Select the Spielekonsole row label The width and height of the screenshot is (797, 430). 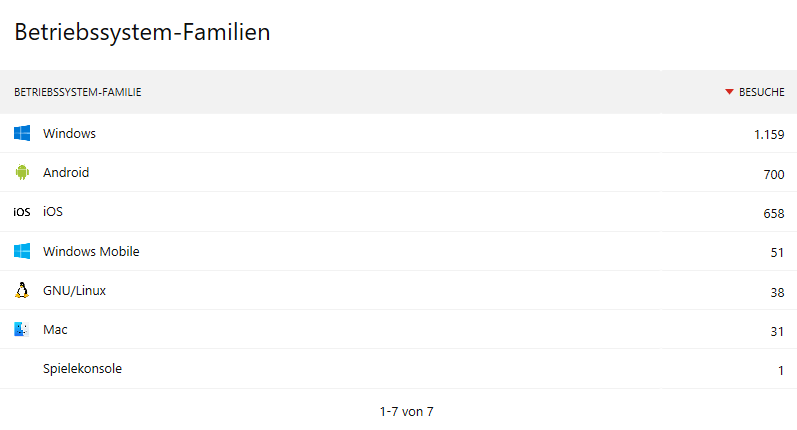pos(82,368)
